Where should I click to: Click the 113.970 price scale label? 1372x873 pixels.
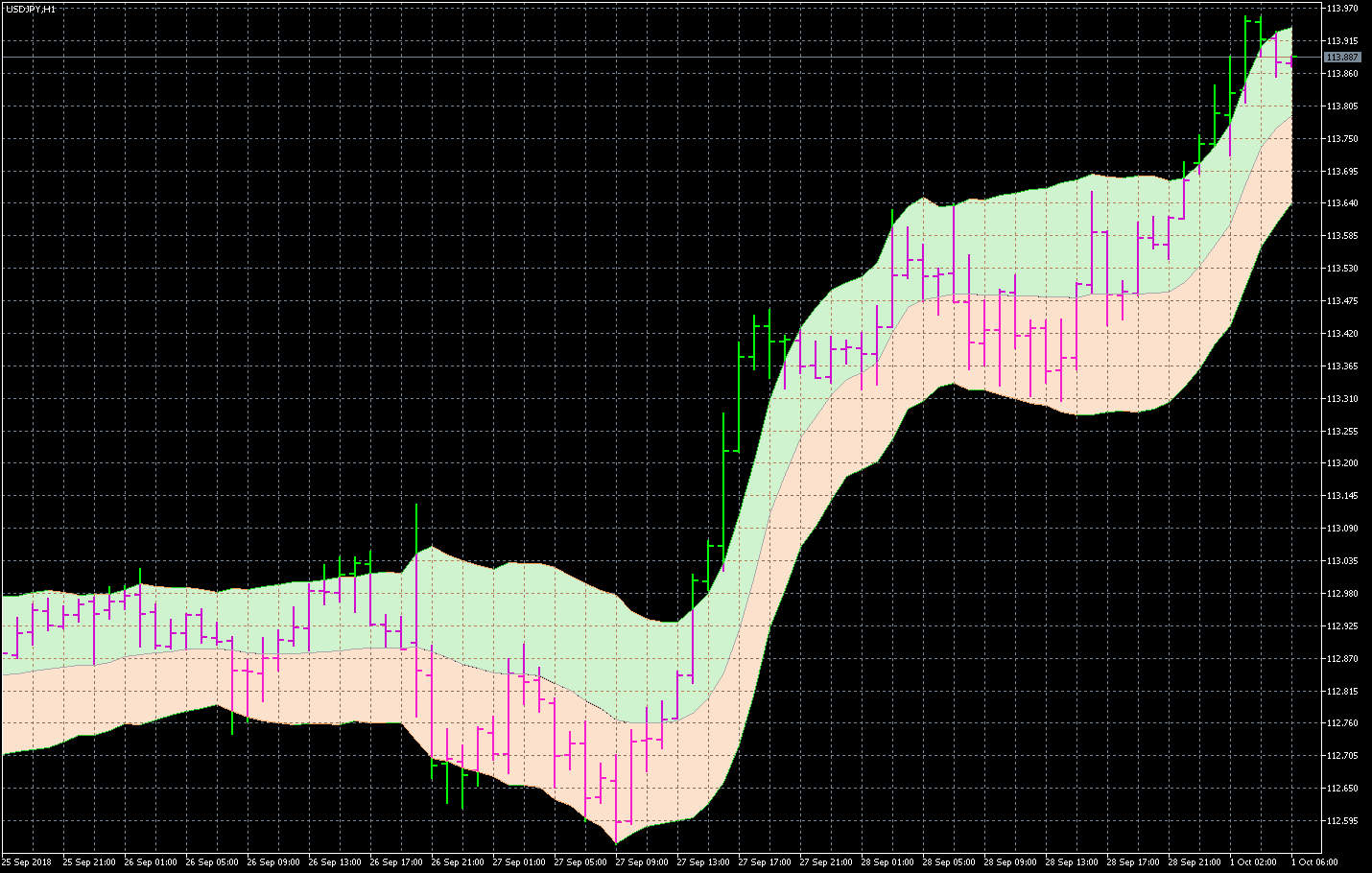[x=1341, y=9]
